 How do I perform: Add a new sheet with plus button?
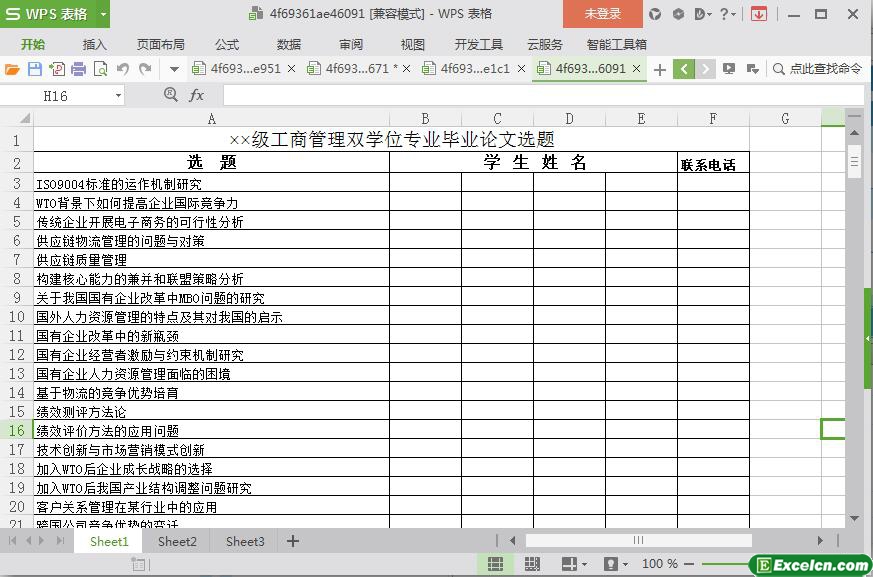tap(293, 541)
